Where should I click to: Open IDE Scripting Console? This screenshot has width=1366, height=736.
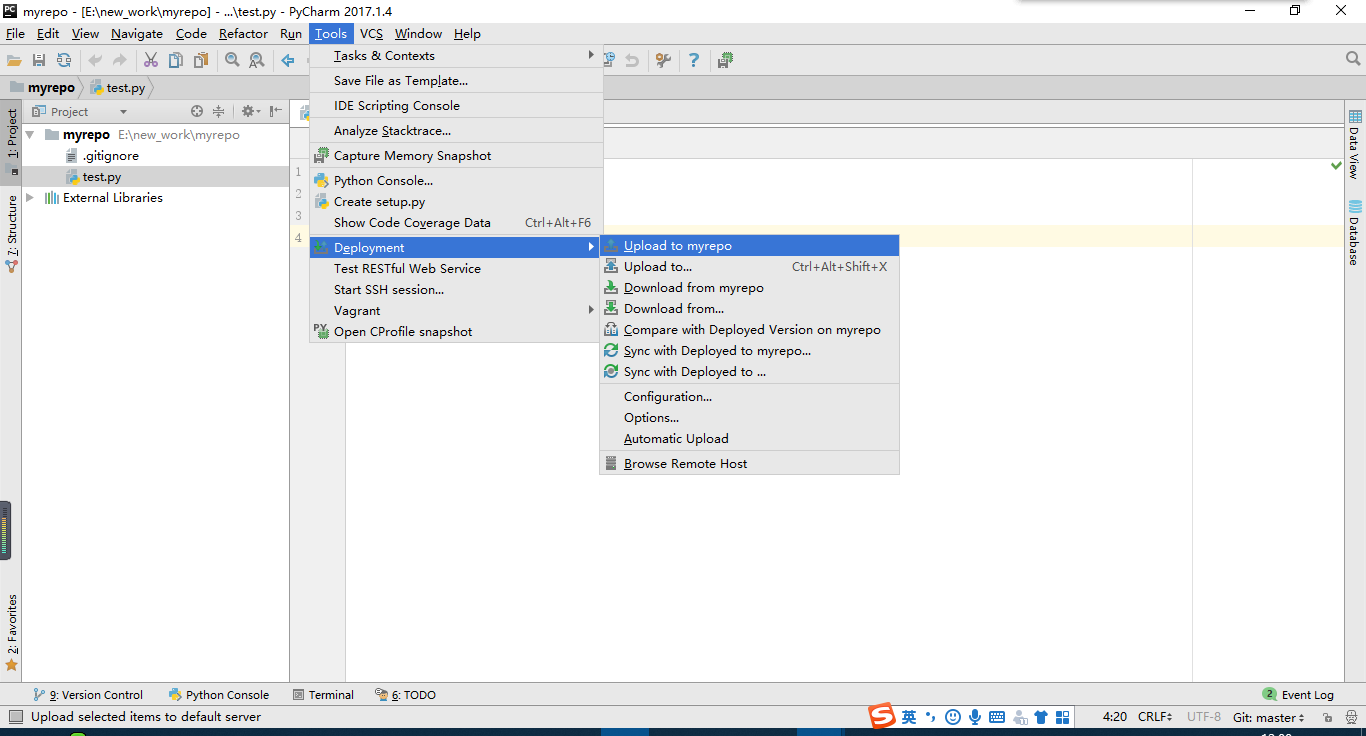pyautogui.click(x=456, y=106)
